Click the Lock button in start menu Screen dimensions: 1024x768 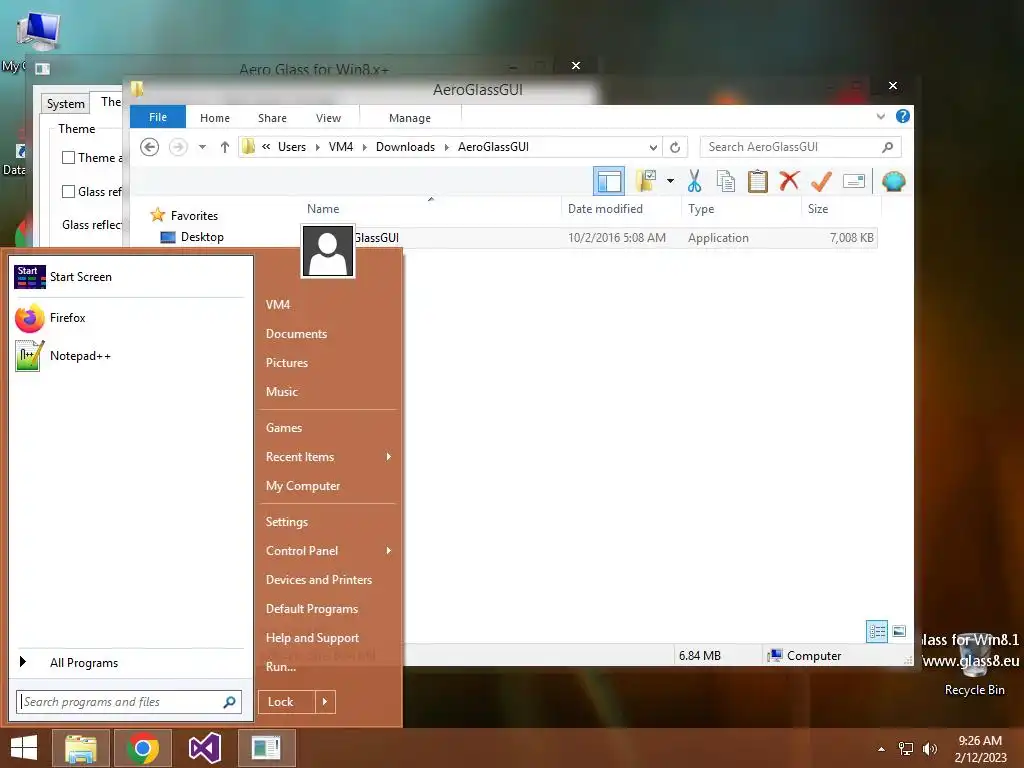287,702
